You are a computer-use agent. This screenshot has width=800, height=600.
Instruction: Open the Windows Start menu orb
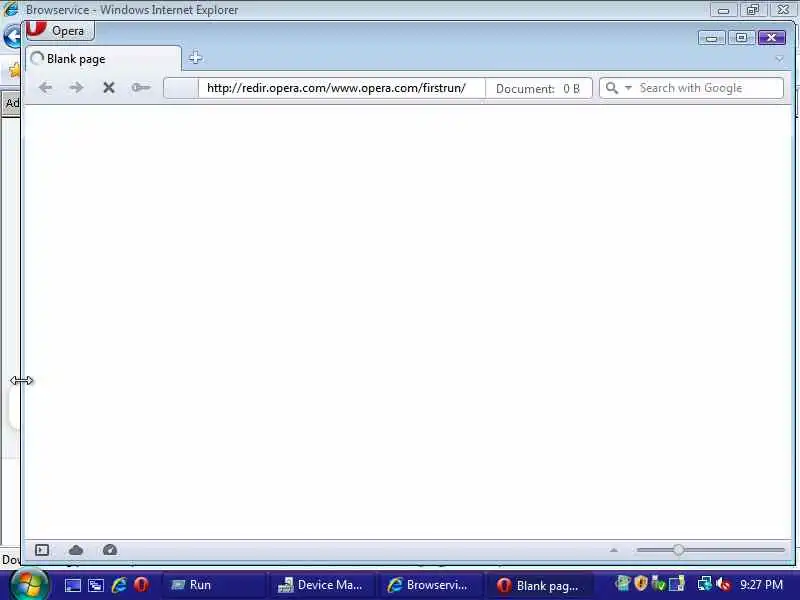click(x=30, y=585)
